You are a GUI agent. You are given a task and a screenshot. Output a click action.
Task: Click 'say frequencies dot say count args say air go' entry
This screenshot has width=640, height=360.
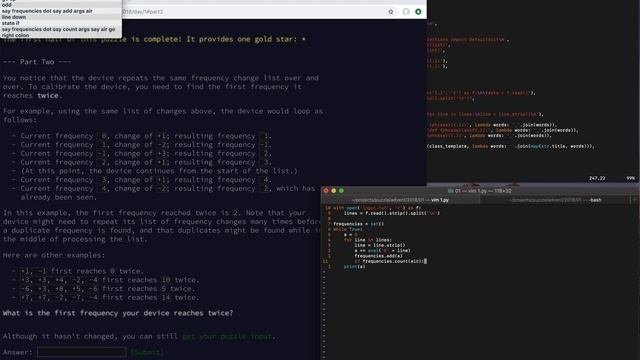(x=58, y=29)
